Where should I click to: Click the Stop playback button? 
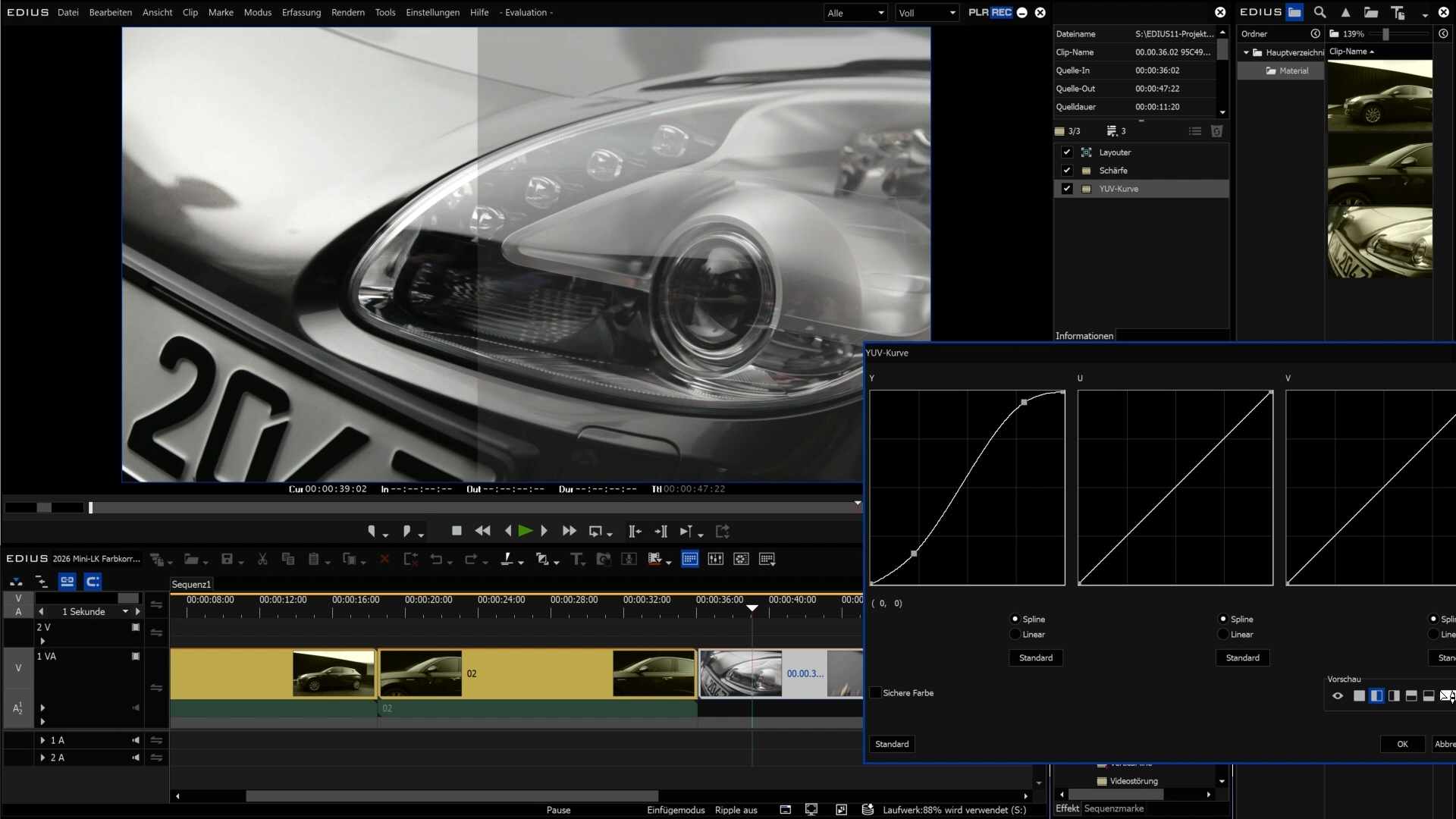(x=457, y=531)
